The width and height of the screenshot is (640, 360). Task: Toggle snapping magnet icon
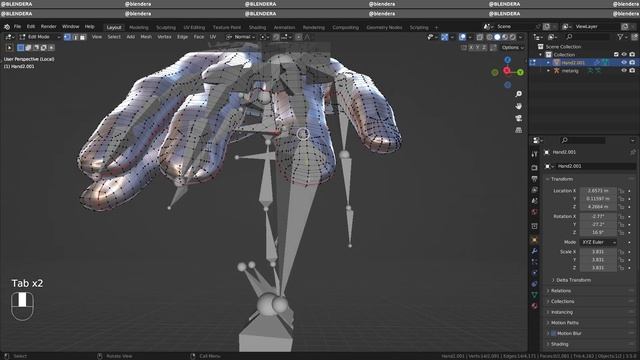click(x=276, y=37)
